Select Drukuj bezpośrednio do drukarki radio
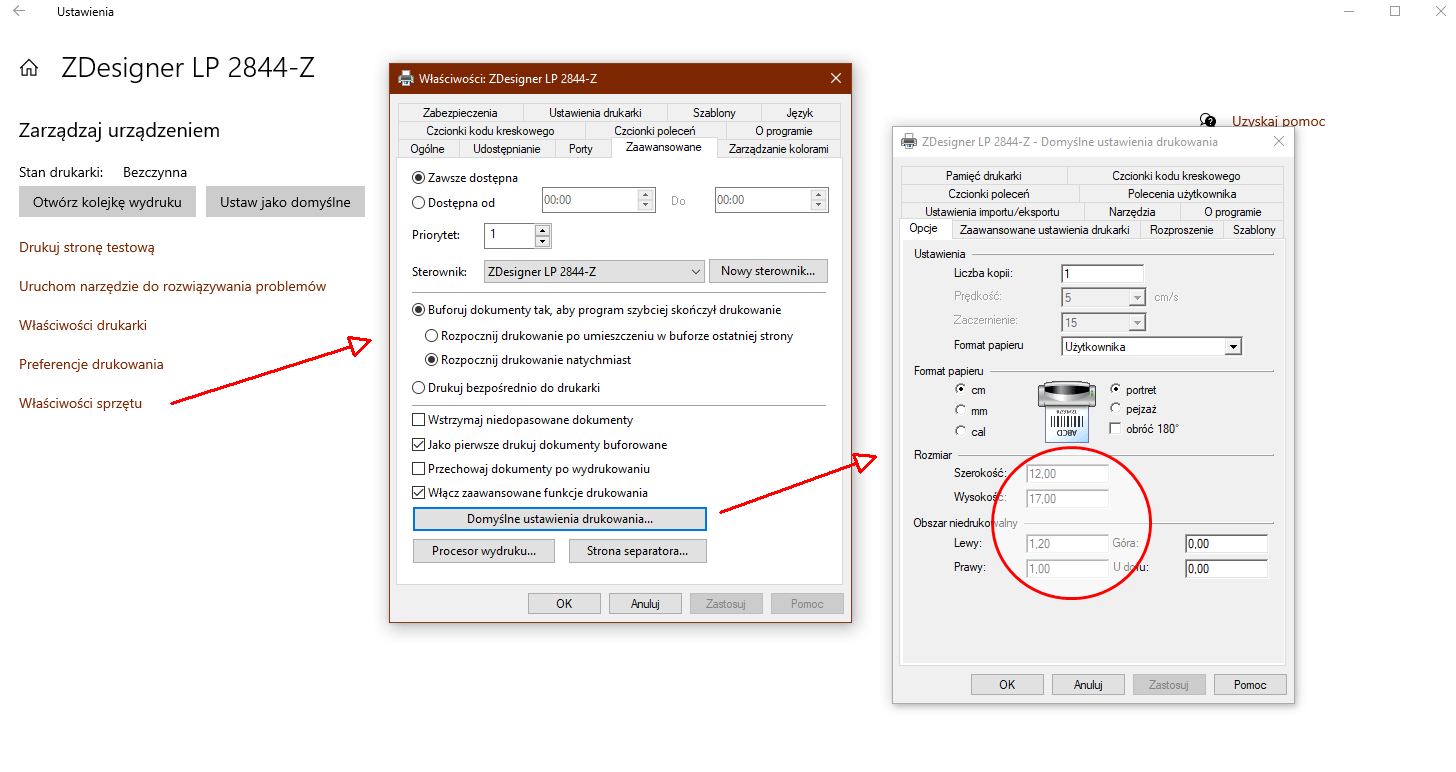Viewport: 1456px width, 772px height. (419, 387)
